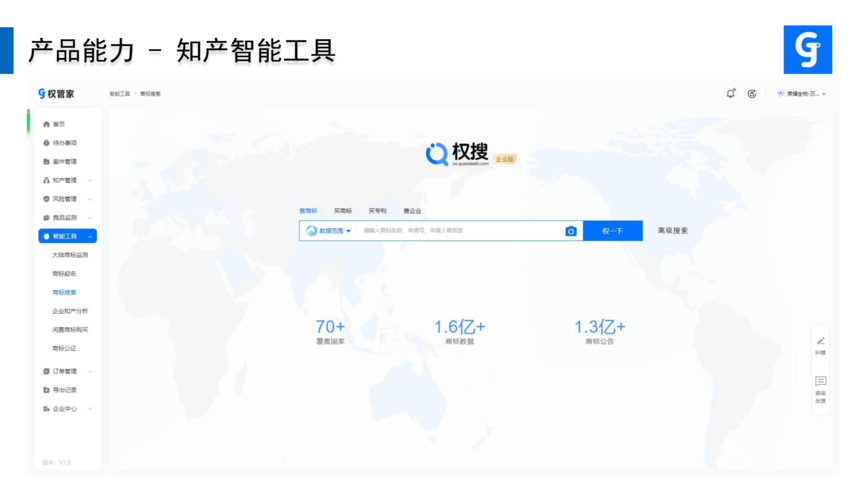Click the 知产管理 sidebar icon
This screenshot has width=860, height=484.
46,180
